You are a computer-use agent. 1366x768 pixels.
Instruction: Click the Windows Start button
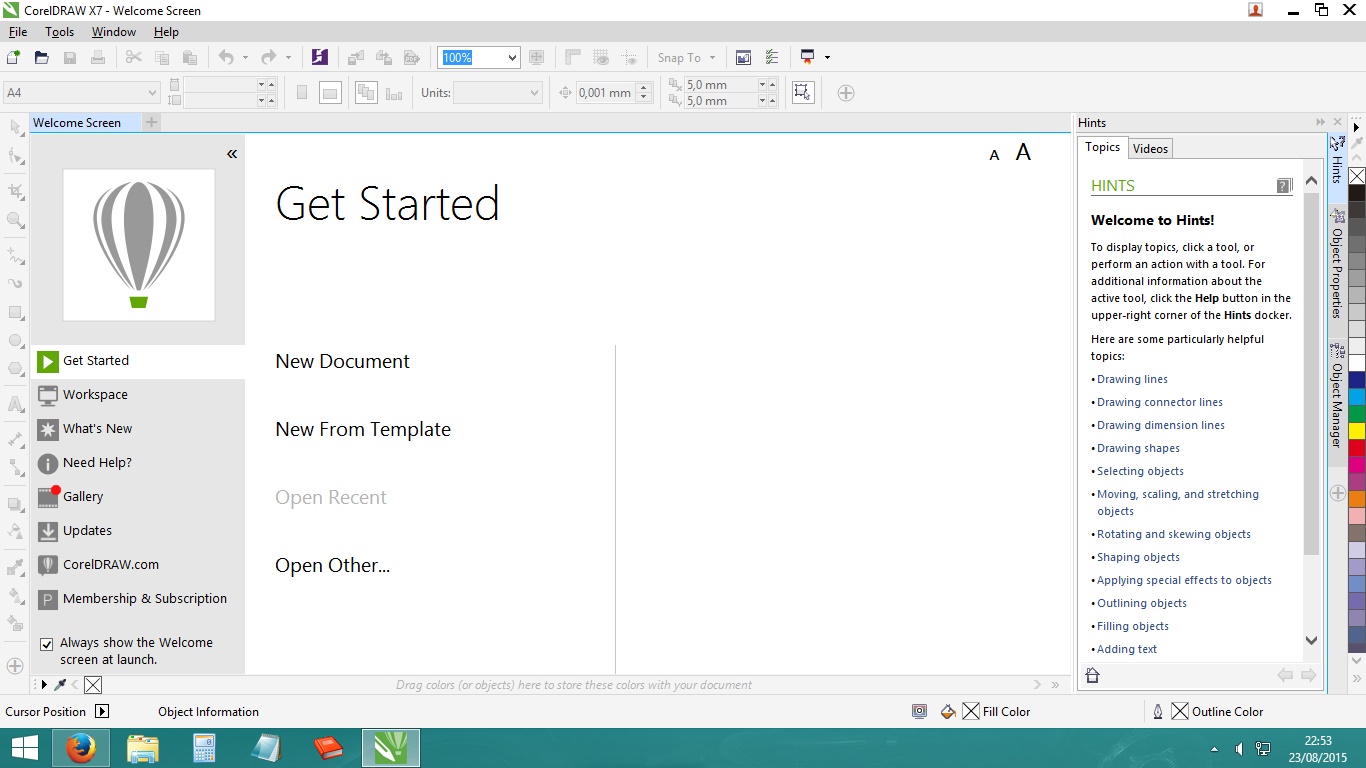(x=24, y=747)
